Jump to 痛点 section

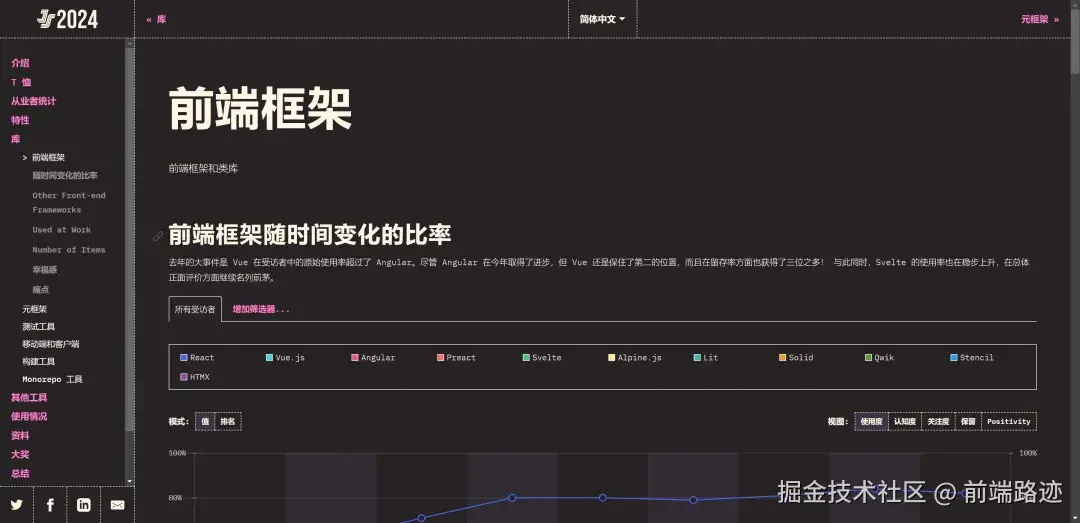tap(41, 290)
